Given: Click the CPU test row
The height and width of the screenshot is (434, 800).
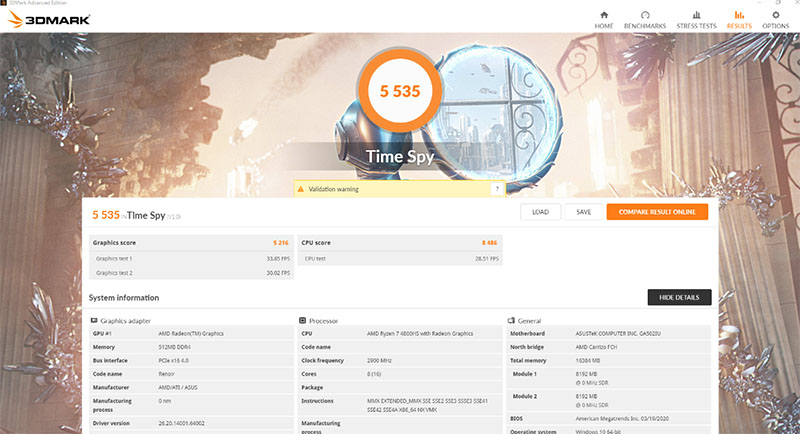Looking at the screenshot, I should [x=400, y=259].
